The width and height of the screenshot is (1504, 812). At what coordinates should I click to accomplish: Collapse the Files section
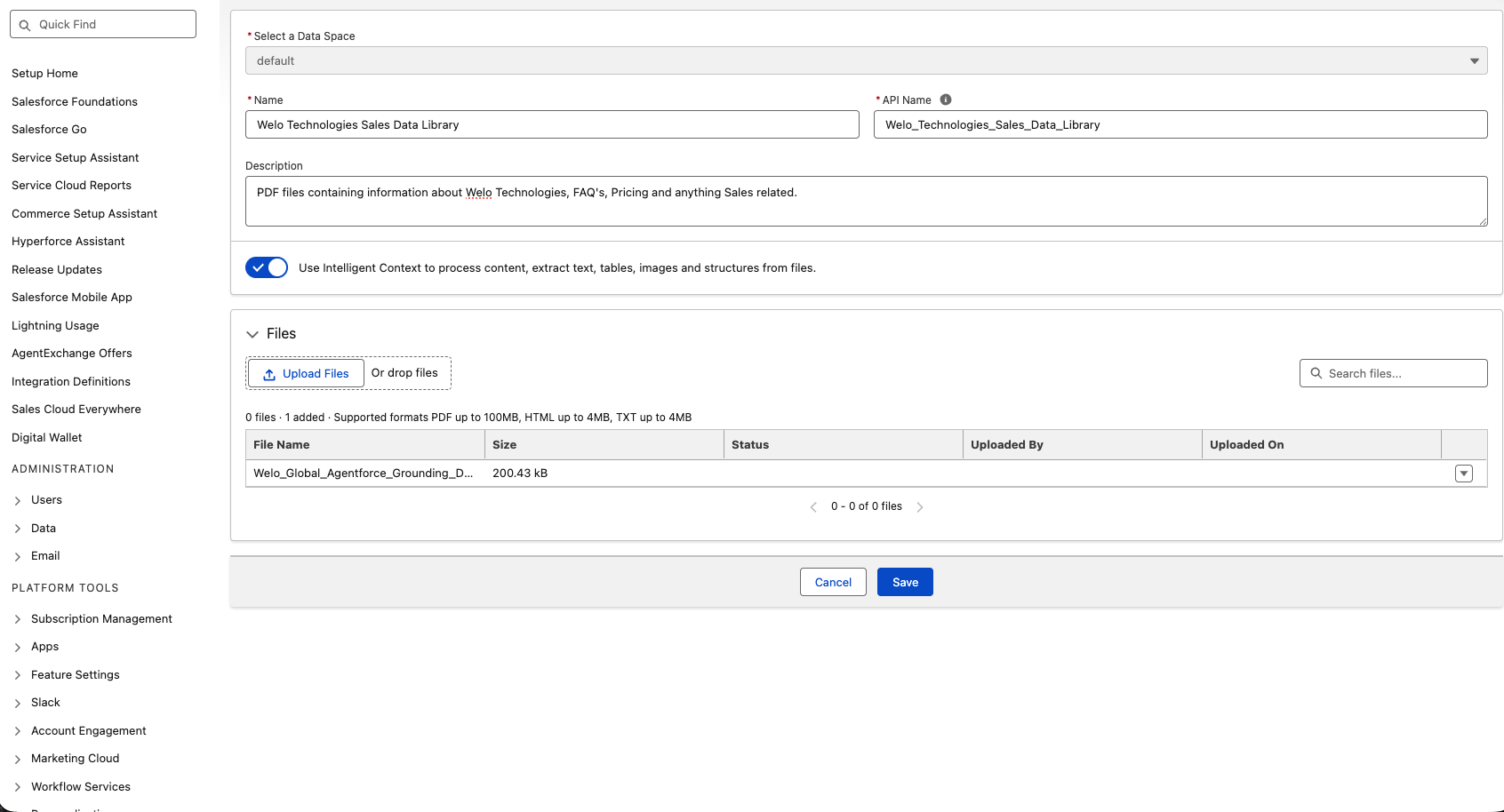[x=252, y=334]
